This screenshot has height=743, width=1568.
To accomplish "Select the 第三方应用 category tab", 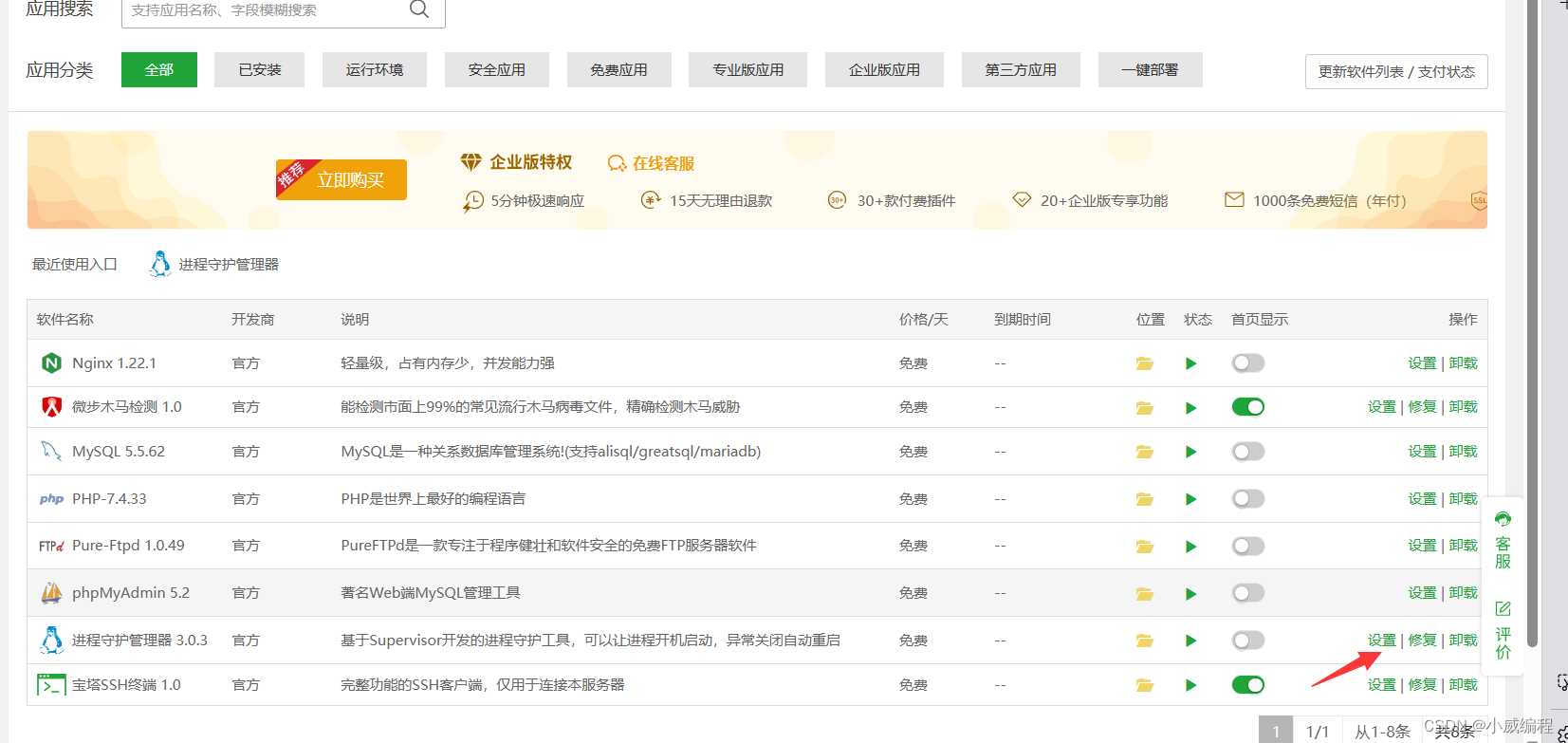I will 1021,69.
